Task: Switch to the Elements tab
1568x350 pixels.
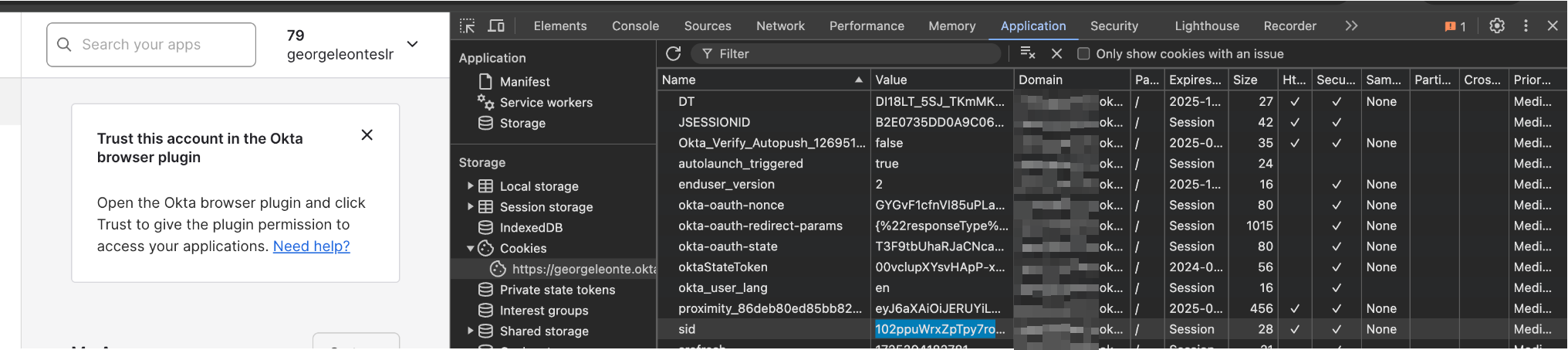Action: (x=560, y=25)
